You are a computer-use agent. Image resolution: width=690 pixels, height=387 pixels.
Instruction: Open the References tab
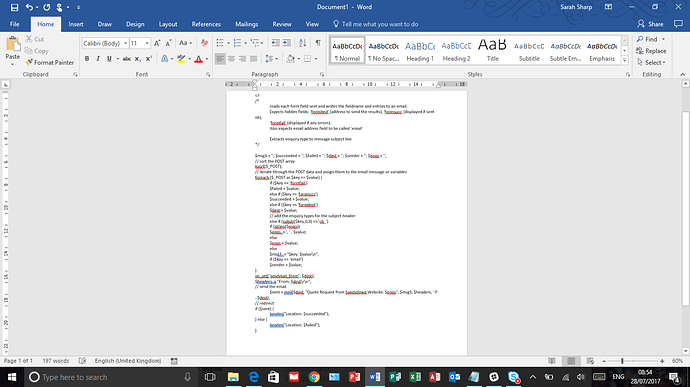tap(206, 24)
